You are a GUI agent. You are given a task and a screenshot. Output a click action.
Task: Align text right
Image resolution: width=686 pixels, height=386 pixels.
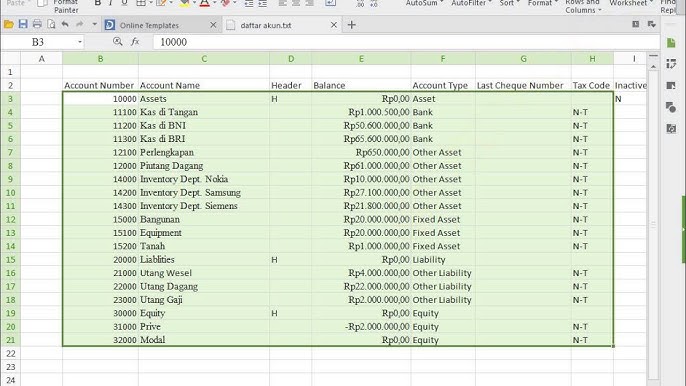click(x=310, y=3)
